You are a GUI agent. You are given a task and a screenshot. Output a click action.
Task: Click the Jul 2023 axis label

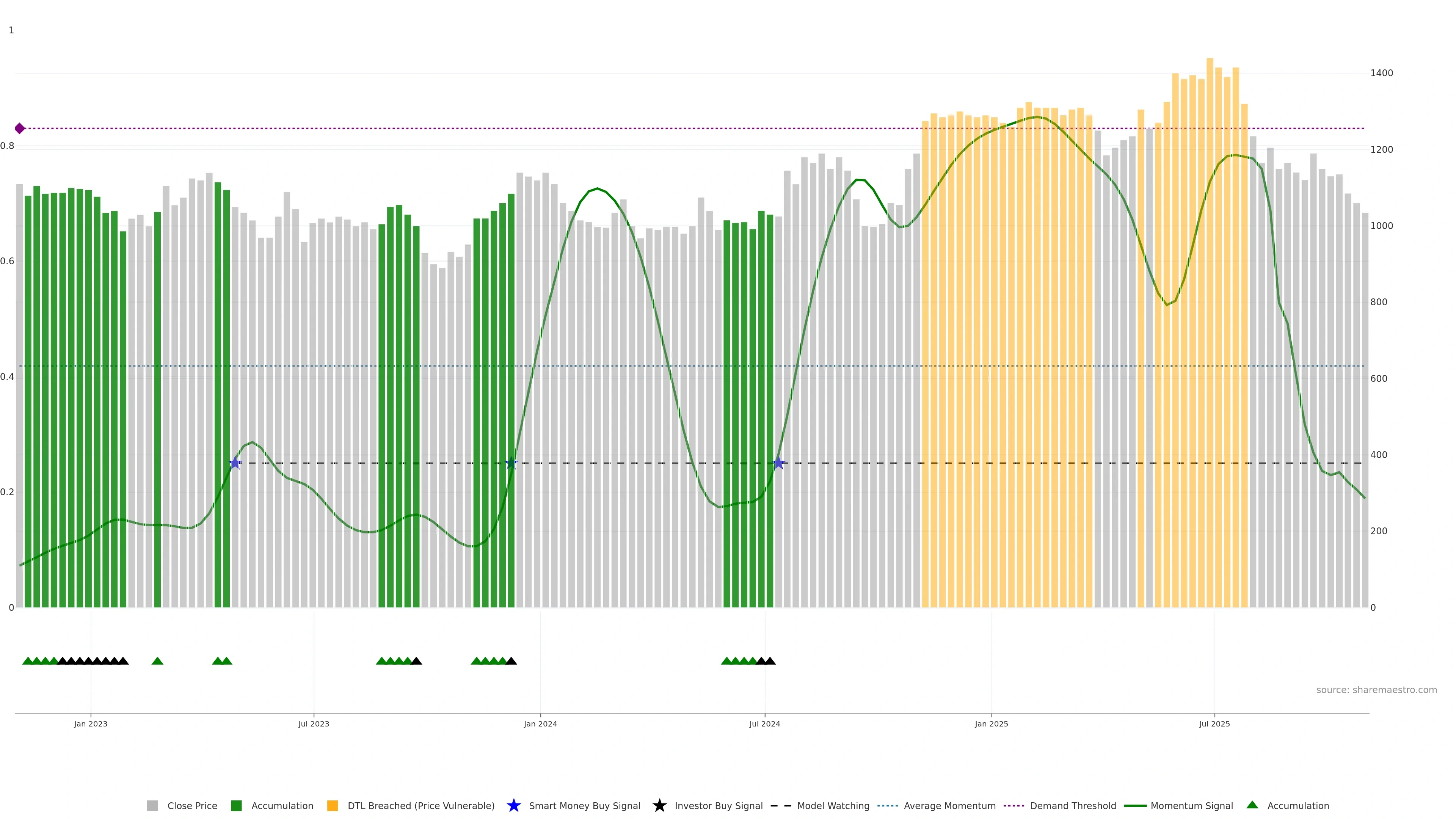coord(314,723)
